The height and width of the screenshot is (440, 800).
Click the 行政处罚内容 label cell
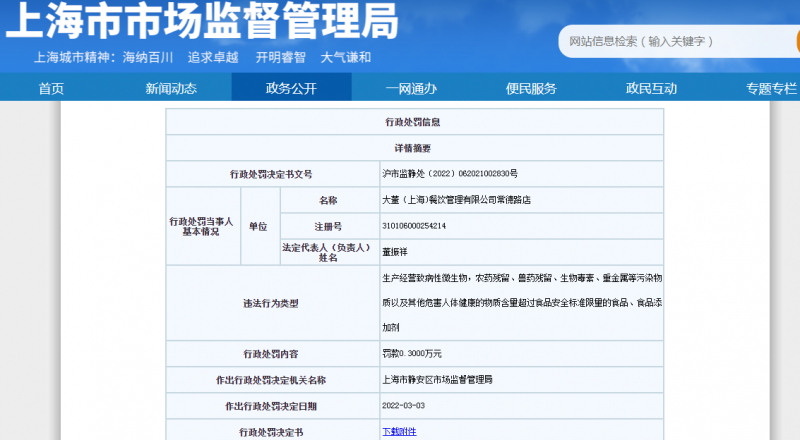tap(272, 354)
